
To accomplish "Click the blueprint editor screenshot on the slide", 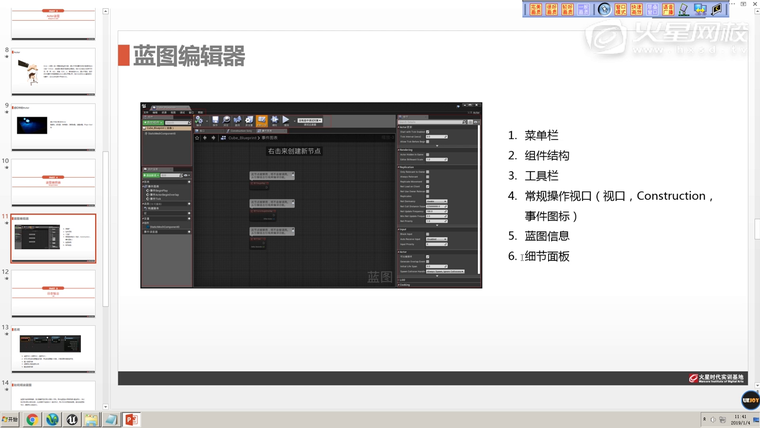I will [x=310, y=195].
